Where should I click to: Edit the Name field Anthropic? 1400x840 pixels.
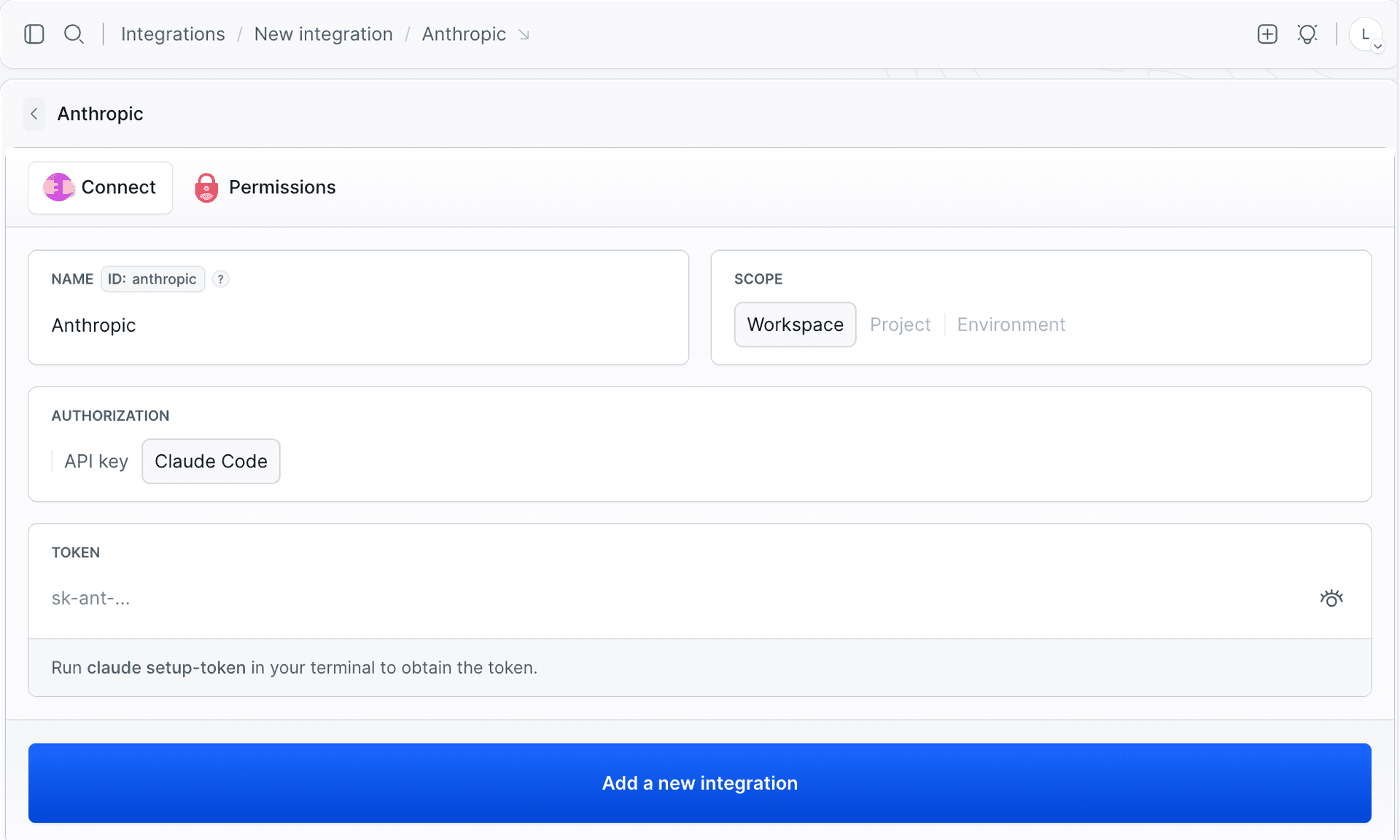pyautogui.click(x=358, y=325)
